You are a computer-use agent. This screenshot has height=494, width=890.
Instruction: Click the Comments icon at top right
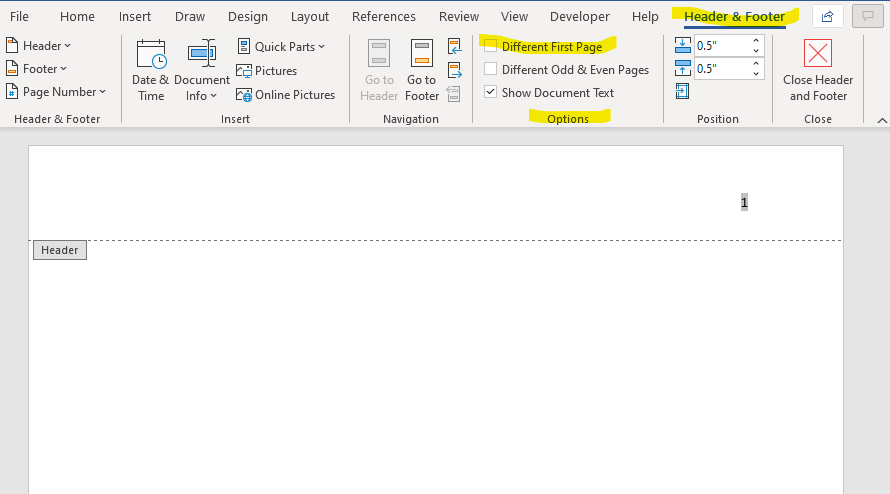867,16
